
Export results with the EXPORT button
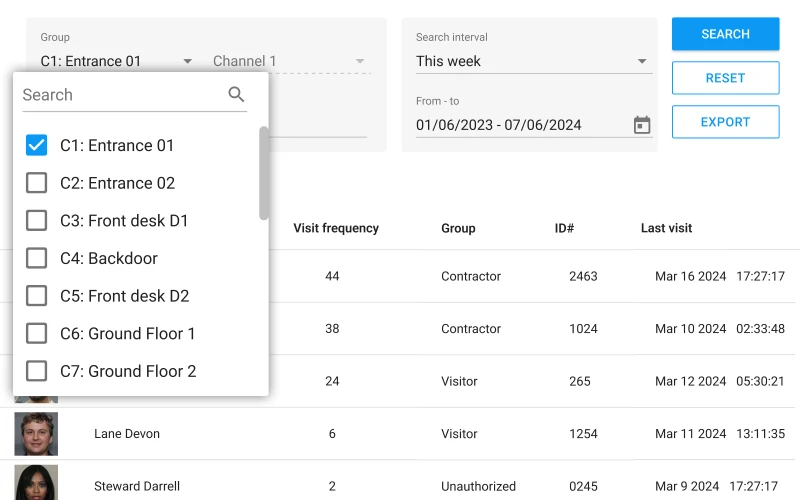point(725,122)
